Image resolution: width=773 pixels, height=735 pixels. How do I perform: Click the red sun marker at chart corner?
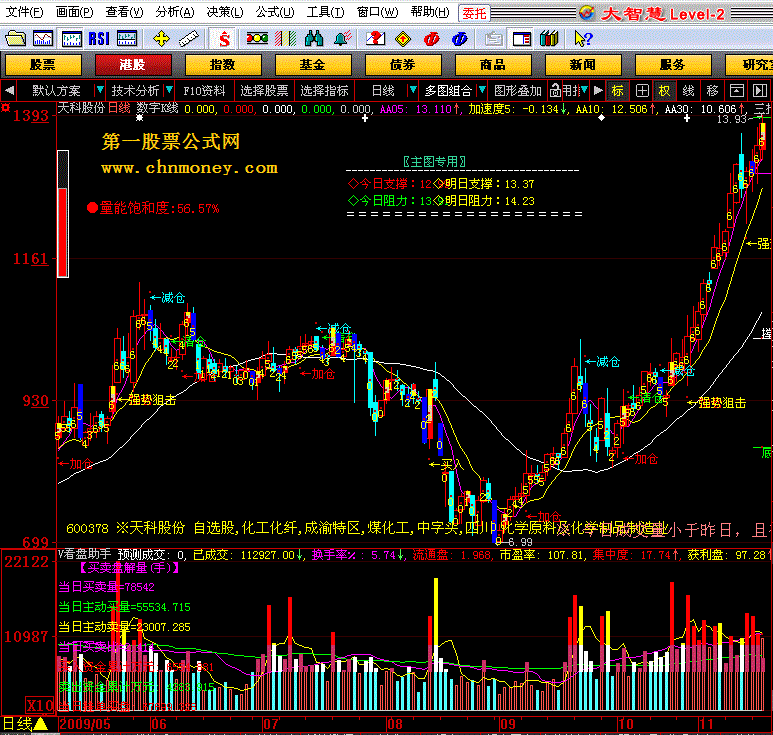pos(5,107)
